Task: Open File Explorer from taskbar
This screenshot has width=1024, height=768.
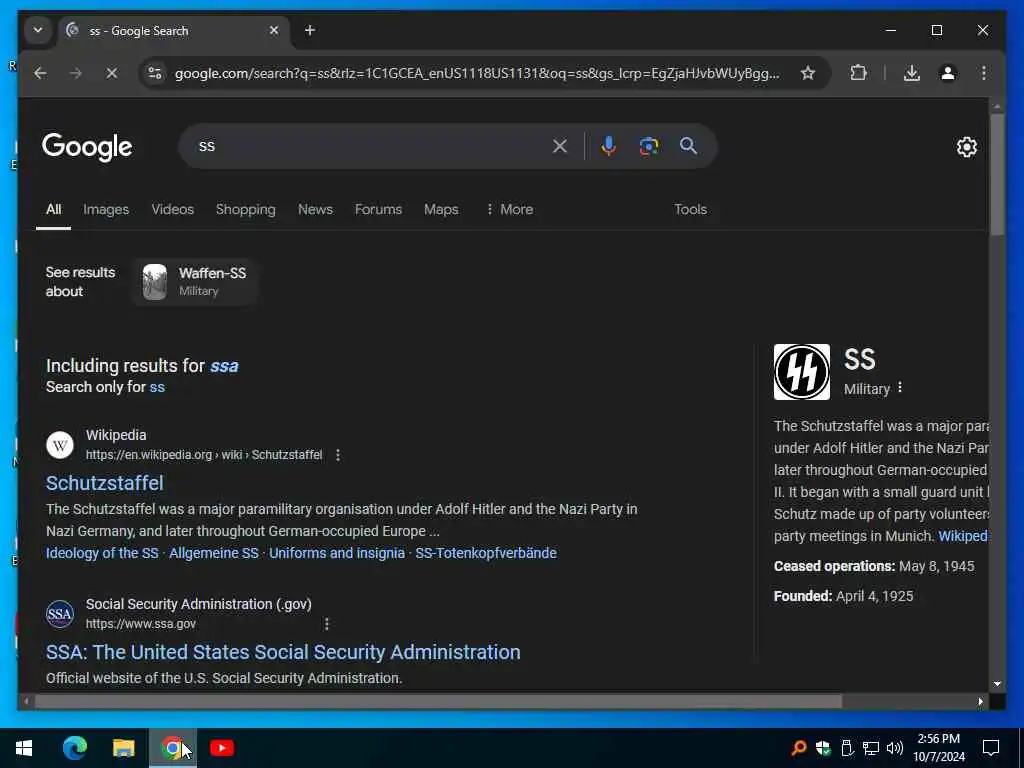Action: pos(123,748)
